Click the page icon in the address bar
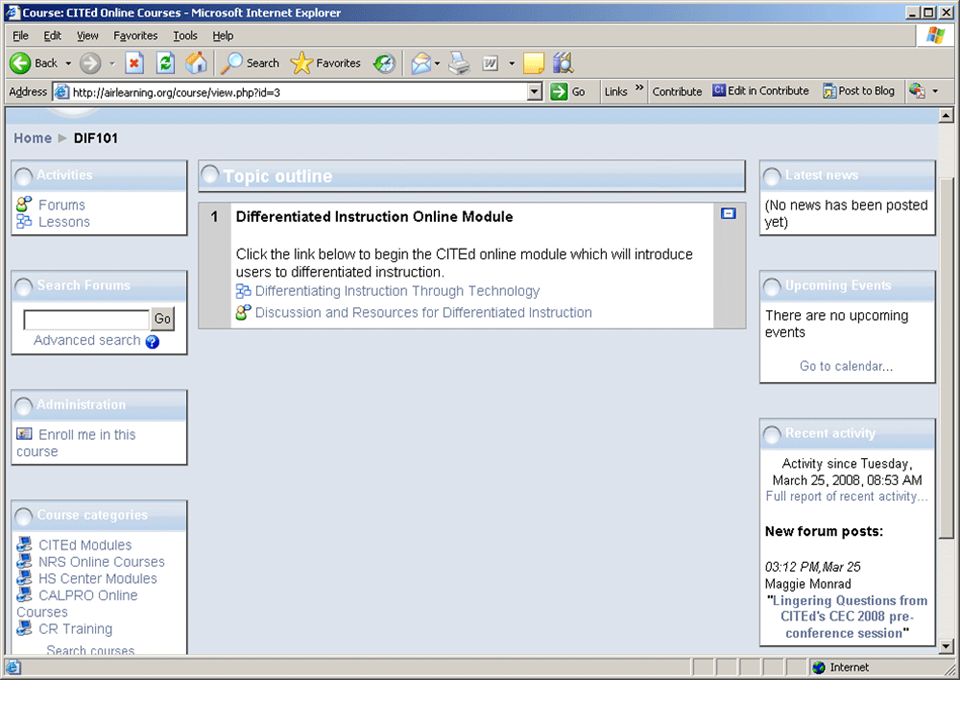Screen dimensions: 960x720 tap(62, 92)
